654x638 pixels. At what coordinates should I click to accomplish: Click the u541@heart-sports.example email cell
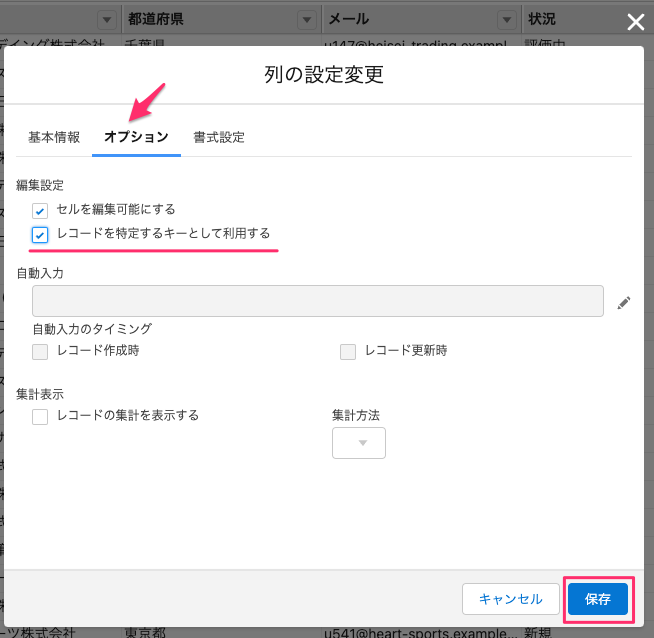421,633
